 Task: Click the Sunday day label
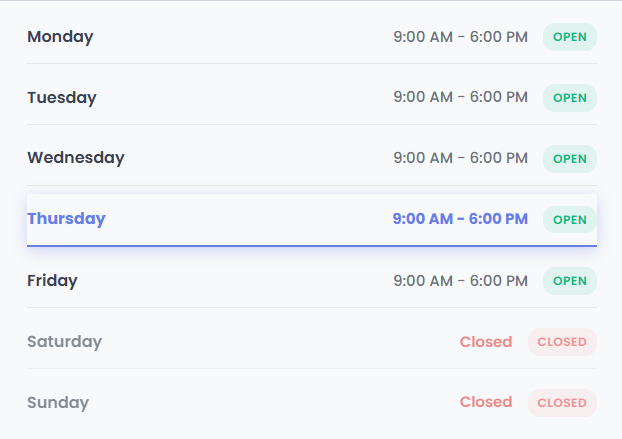[x=58, y=403]
